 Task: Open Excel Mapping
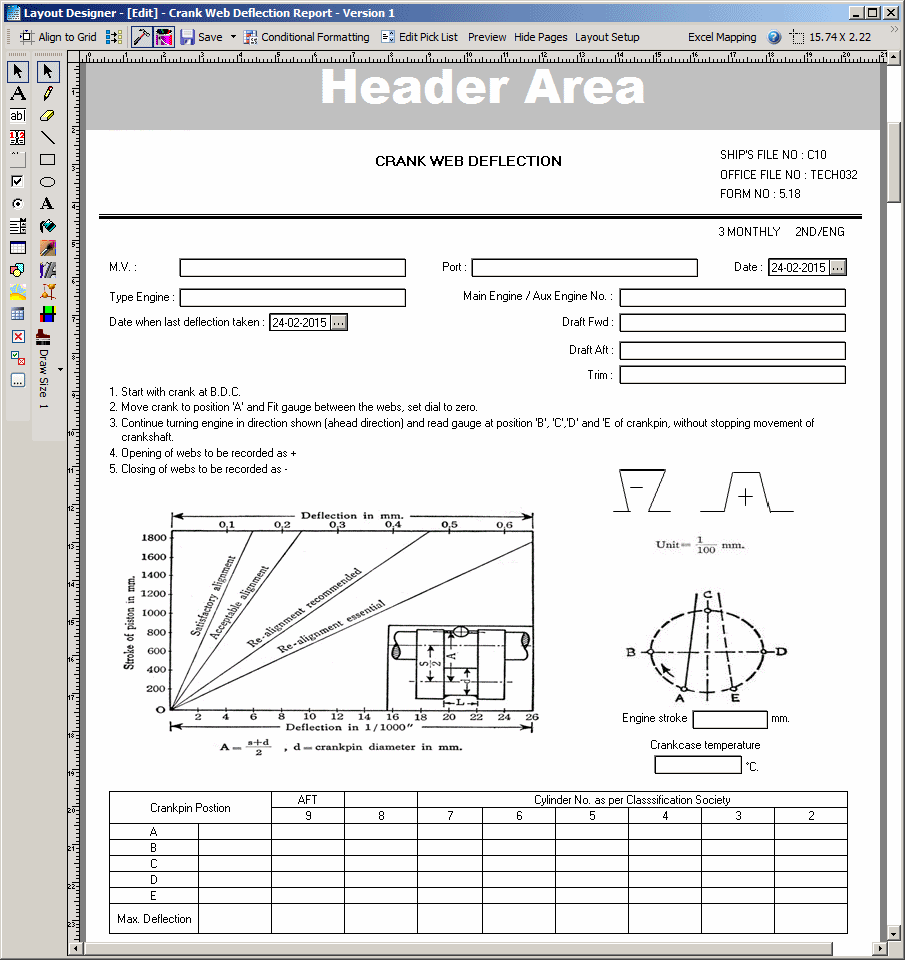[x=722, y=37]
